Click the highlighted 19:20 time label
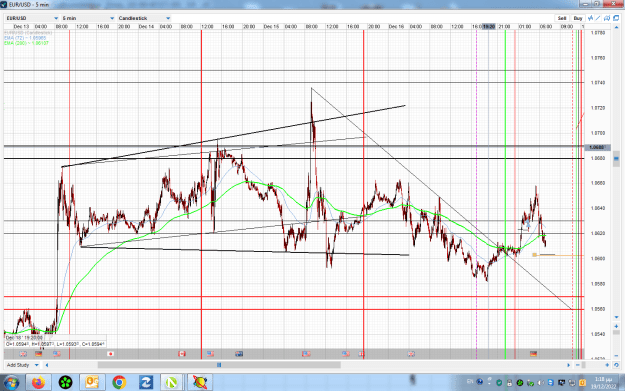Image resolution: width=625 pixels, height=391 pixels. coord(489,27)
